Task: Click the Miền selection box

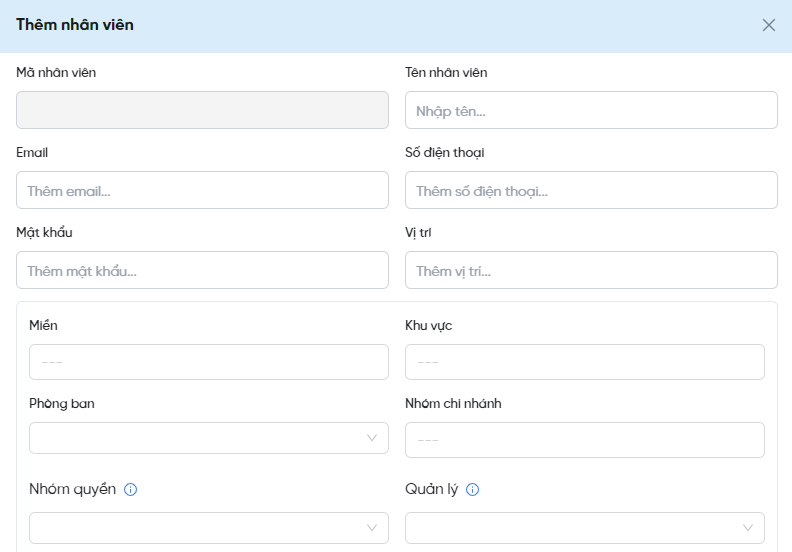Action: click(x=209, y=362)
